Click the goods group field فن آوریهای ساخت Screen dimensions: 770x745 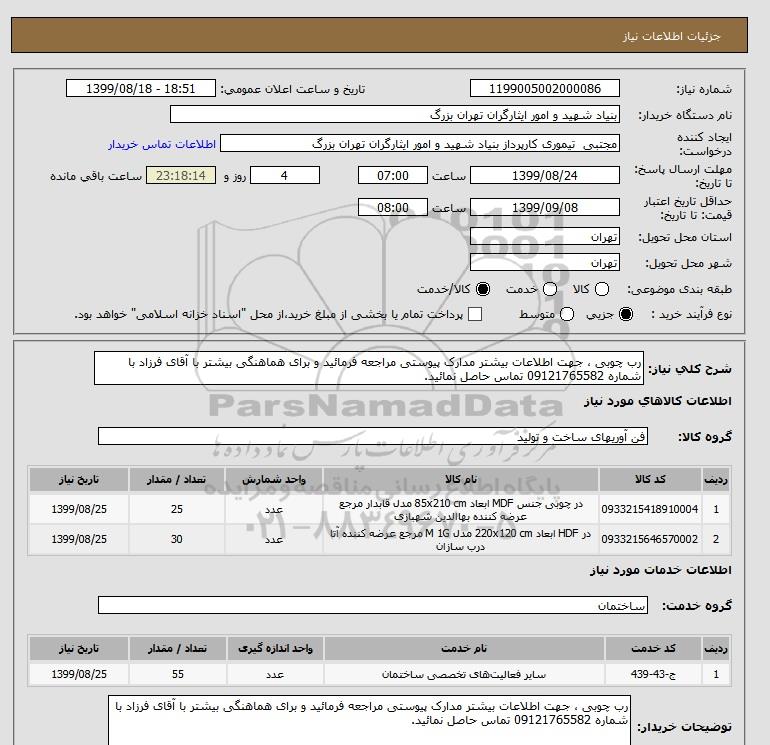click(373, 436)
